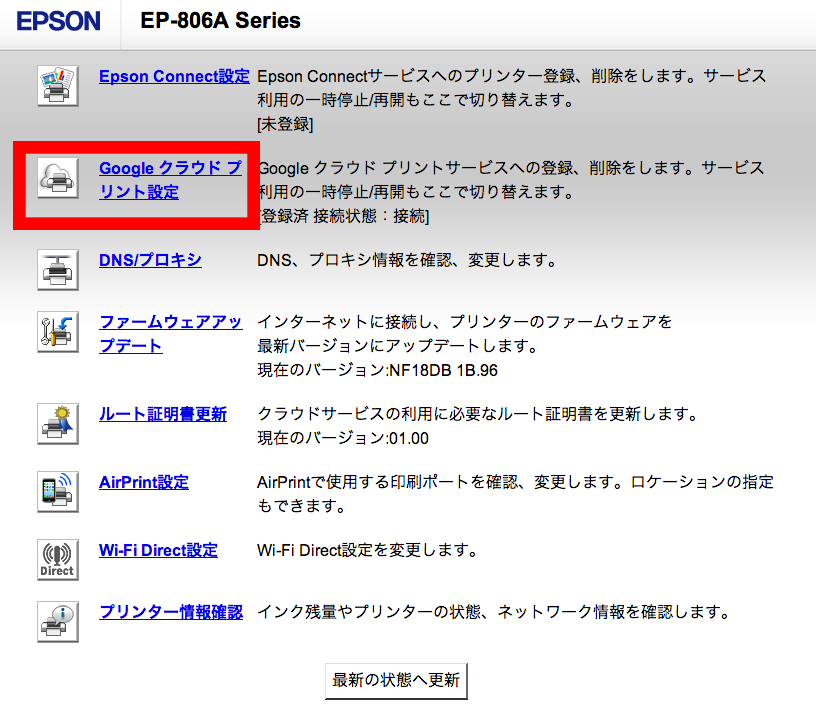This screenshot has width=816, height=714.
Task: Open the ルート証明書更新 link
Action: point(163,414)
